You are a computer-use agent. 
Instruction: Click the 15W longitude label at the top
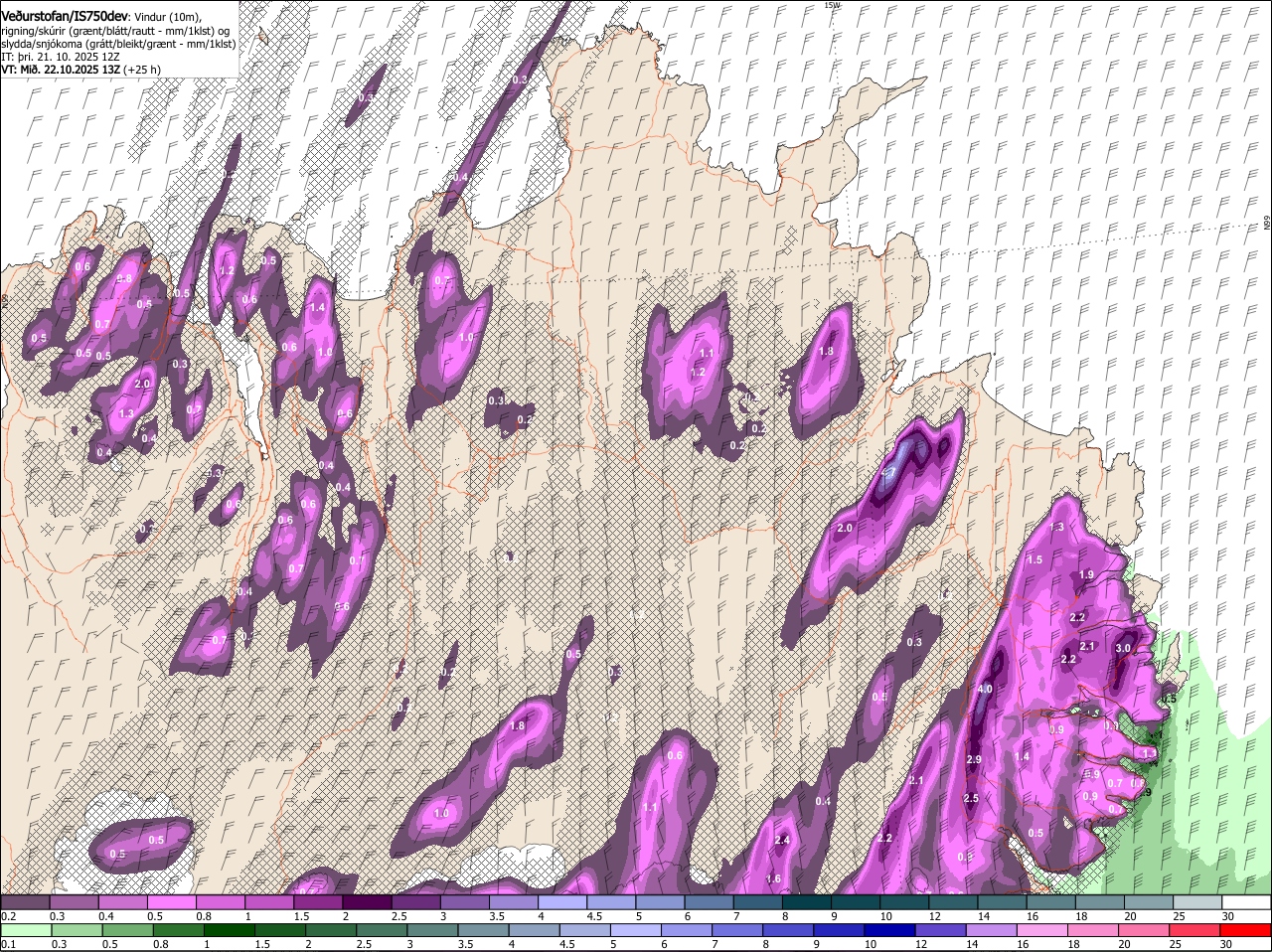(x=831, y=5)
